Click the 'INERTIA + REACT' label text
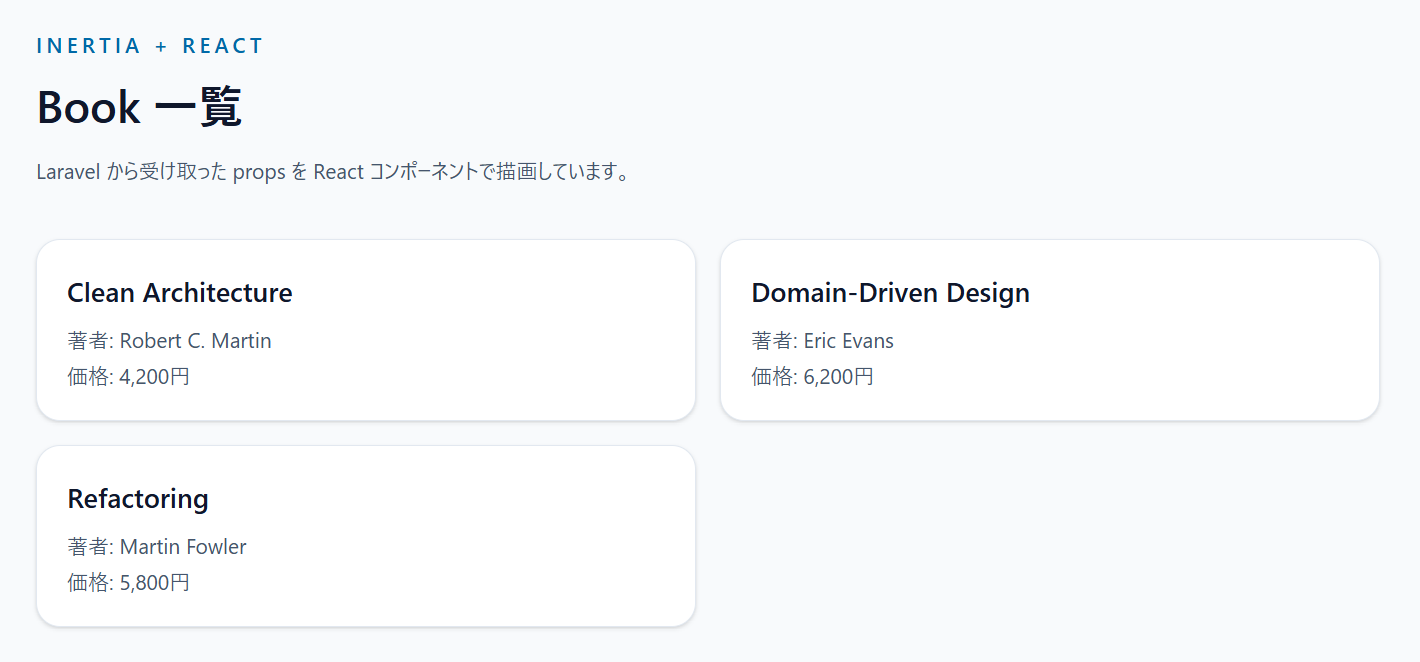This screenshot has height=662, width=1420. (150, 46)
